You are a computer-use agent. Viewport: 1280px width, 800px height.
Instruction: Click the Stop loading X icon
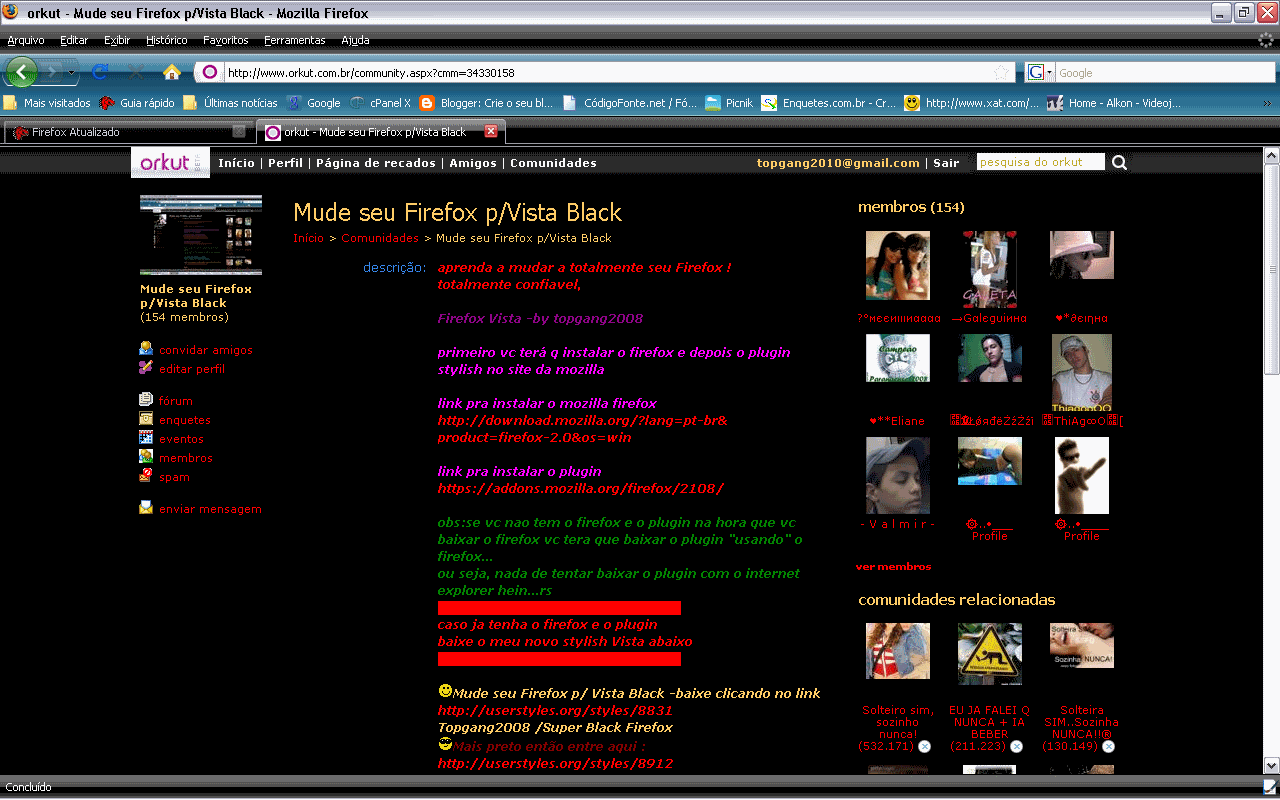point(136,72)
